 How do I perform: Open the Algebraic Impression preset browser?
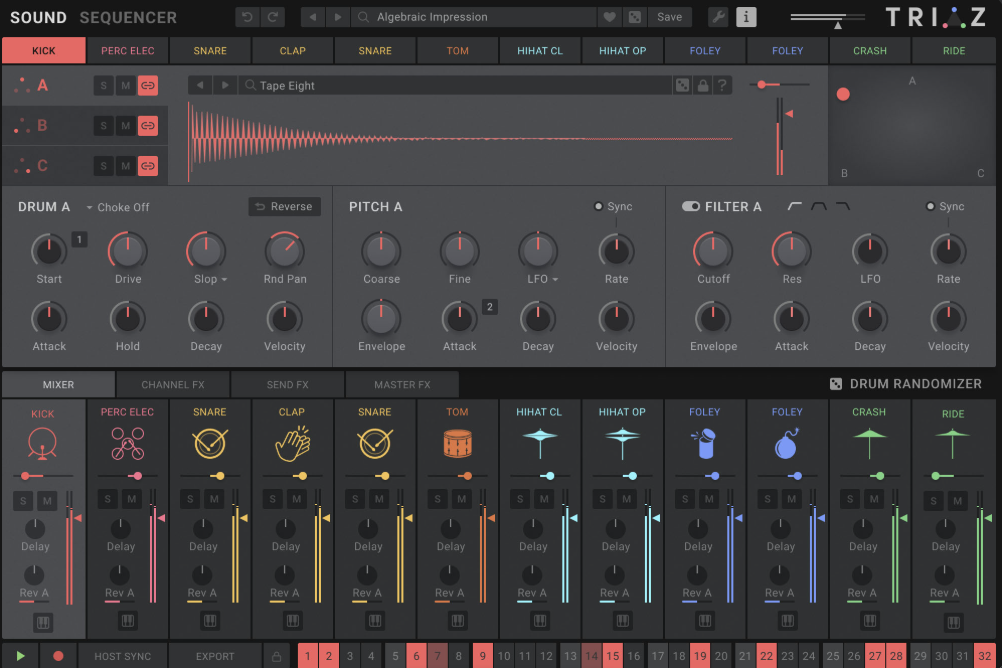(x=474, y=17)
